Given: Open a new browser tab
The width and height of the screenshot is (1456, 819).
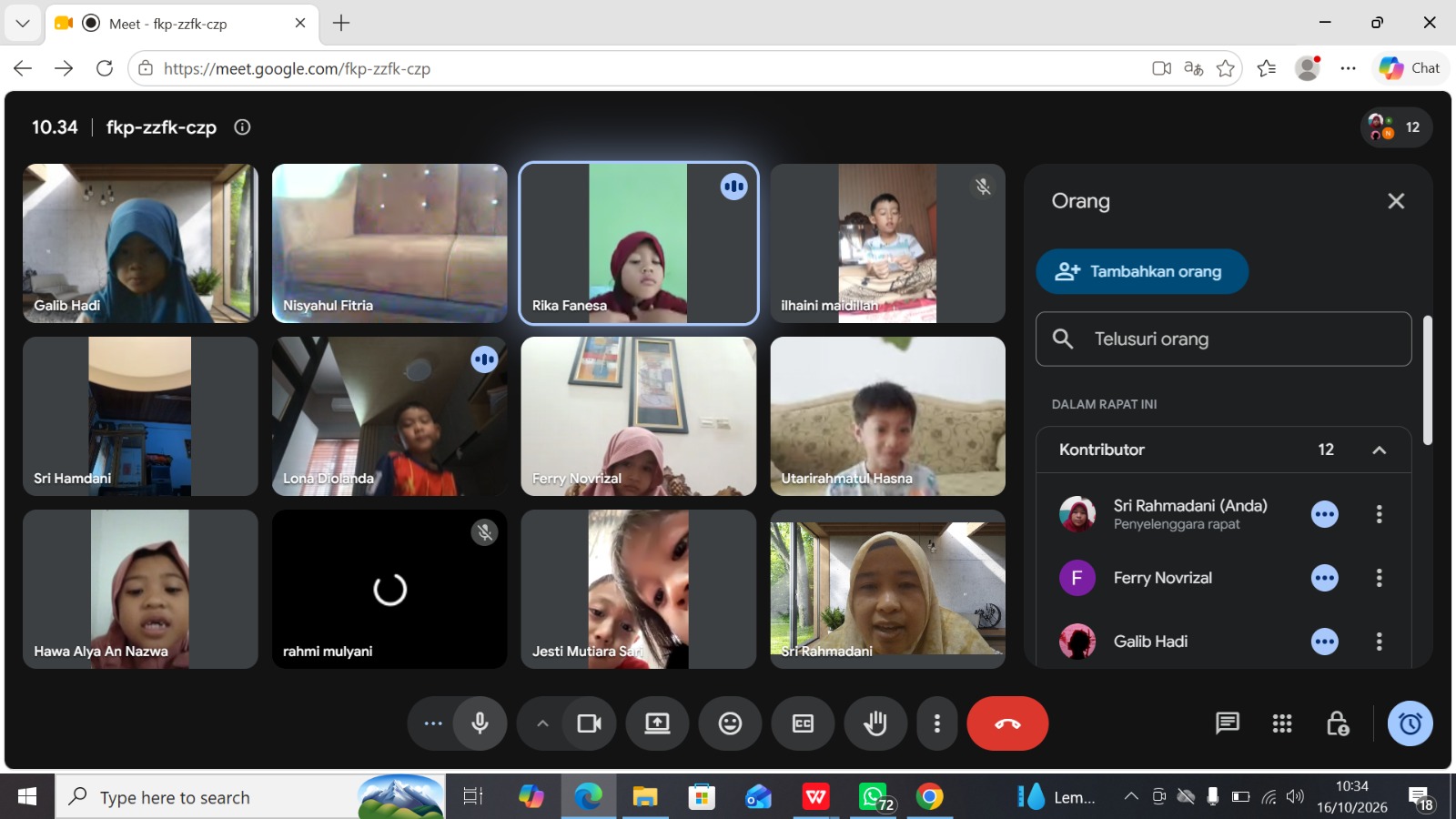Looking at the screenshot, I should point(341,24).
